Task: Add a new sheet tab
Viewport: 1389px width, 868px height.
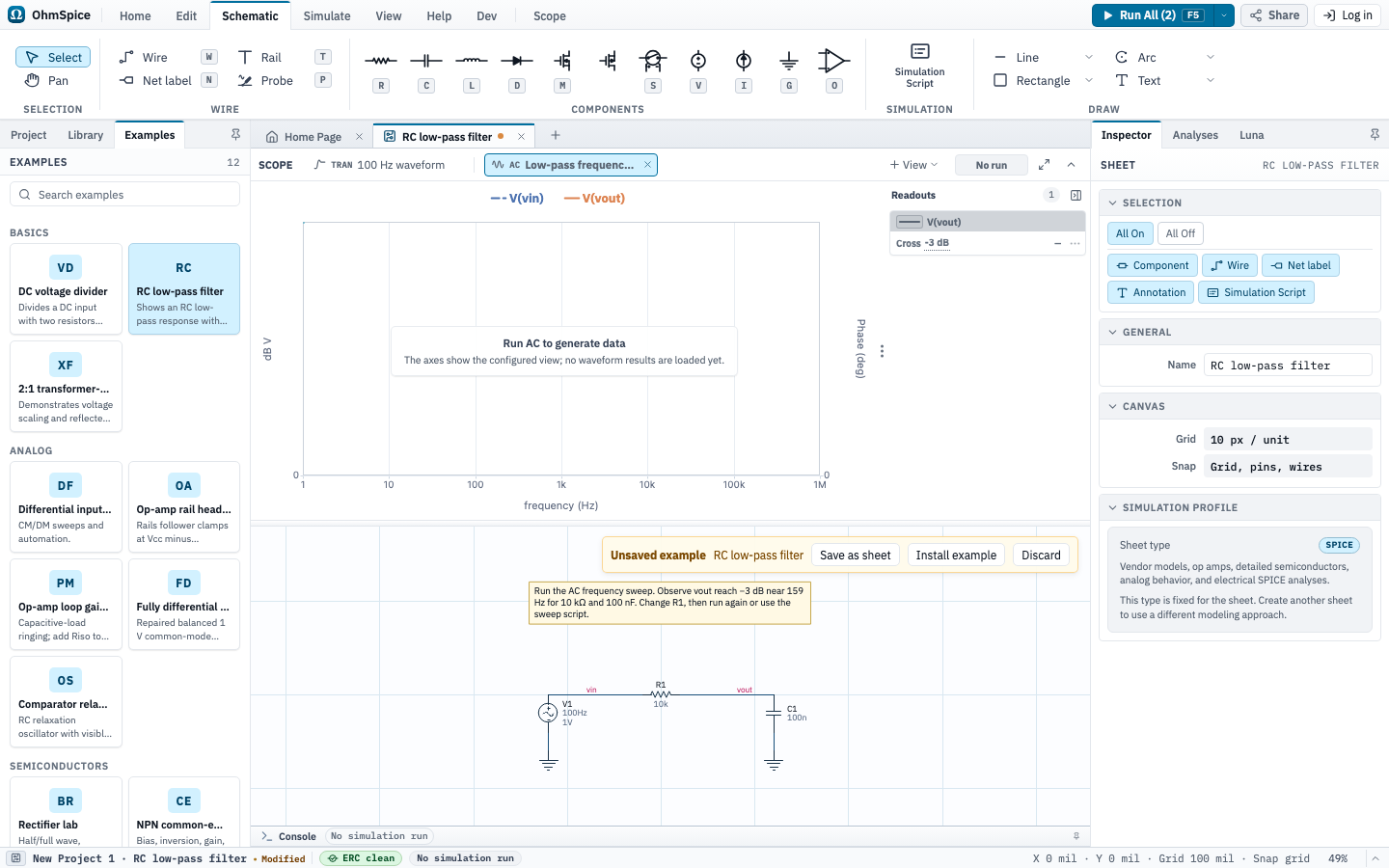Action: (x=556, y=136)
